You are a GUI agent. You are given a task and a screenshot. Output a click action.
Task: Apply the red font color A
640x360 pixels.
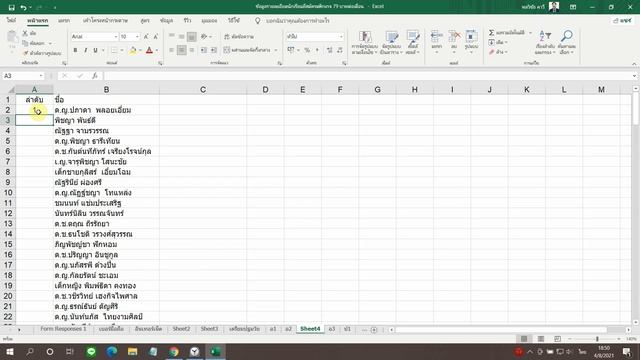click(x=149, y=50)
